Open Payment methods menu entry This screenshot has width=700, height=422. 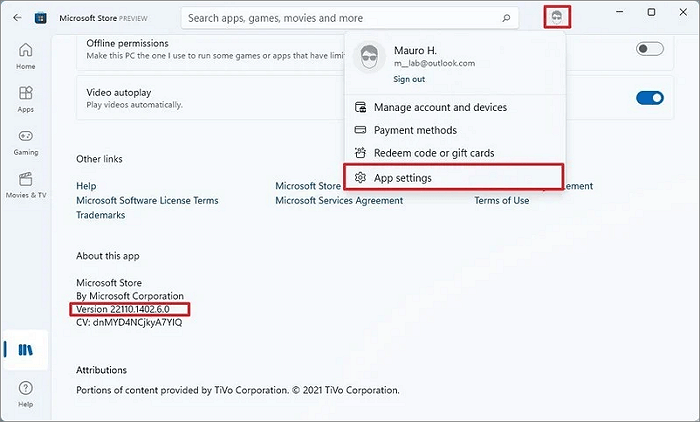tap(415, 130)
